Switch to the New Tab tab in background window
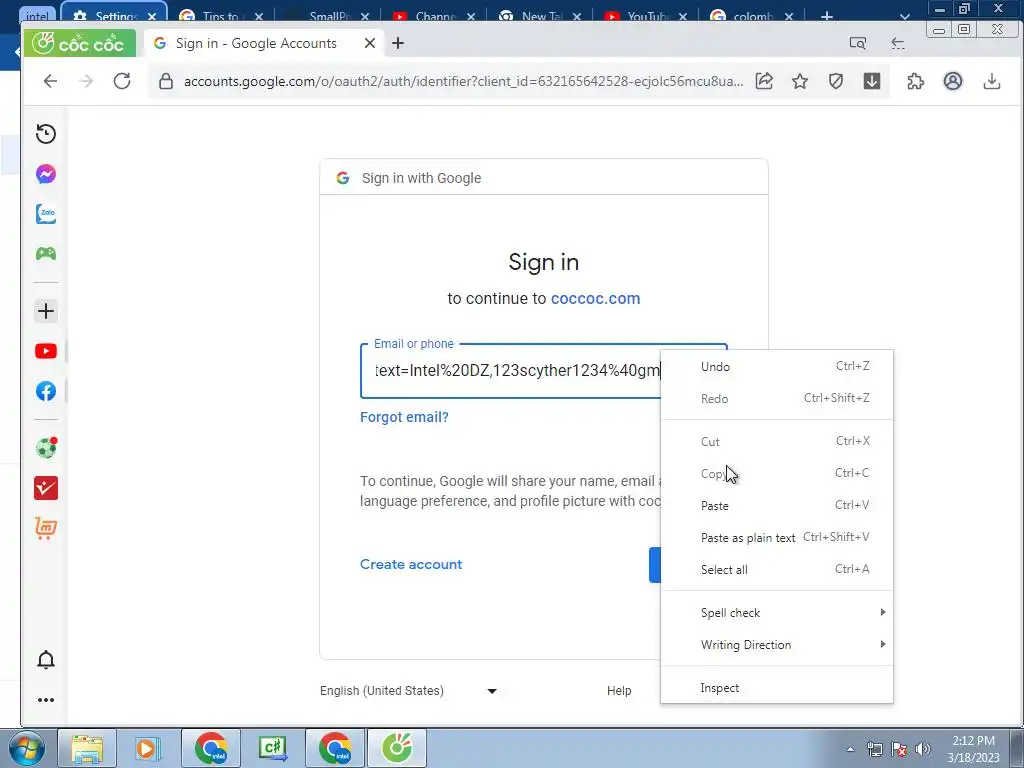The image size is (1024, 768). click(541, 16)
